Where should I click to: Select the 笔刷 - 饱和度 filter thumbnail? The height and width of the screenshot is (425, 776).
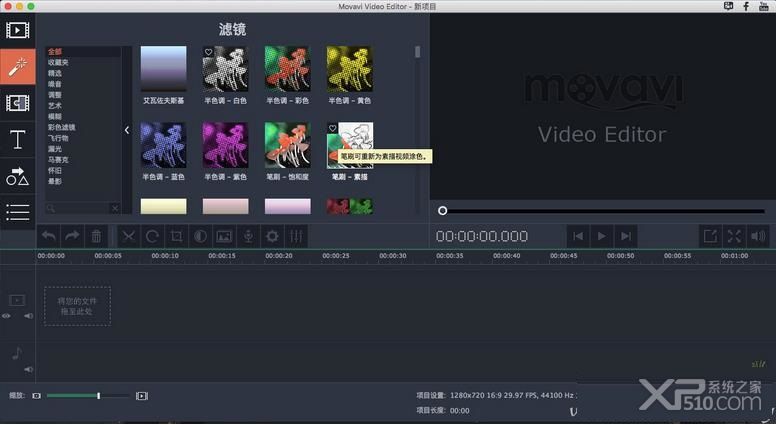pos(288,145)
